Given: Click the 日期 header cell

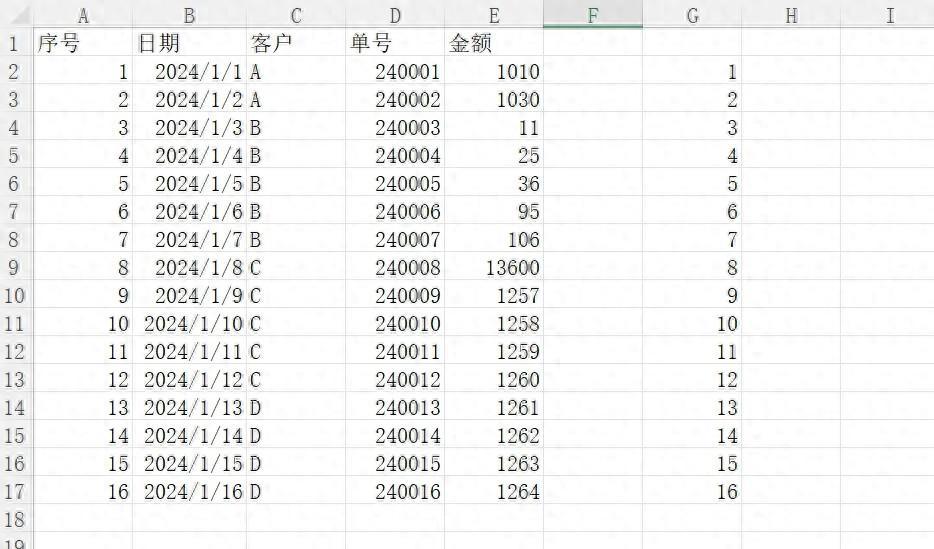Looking at the screenshot, I should pos(189,43).
